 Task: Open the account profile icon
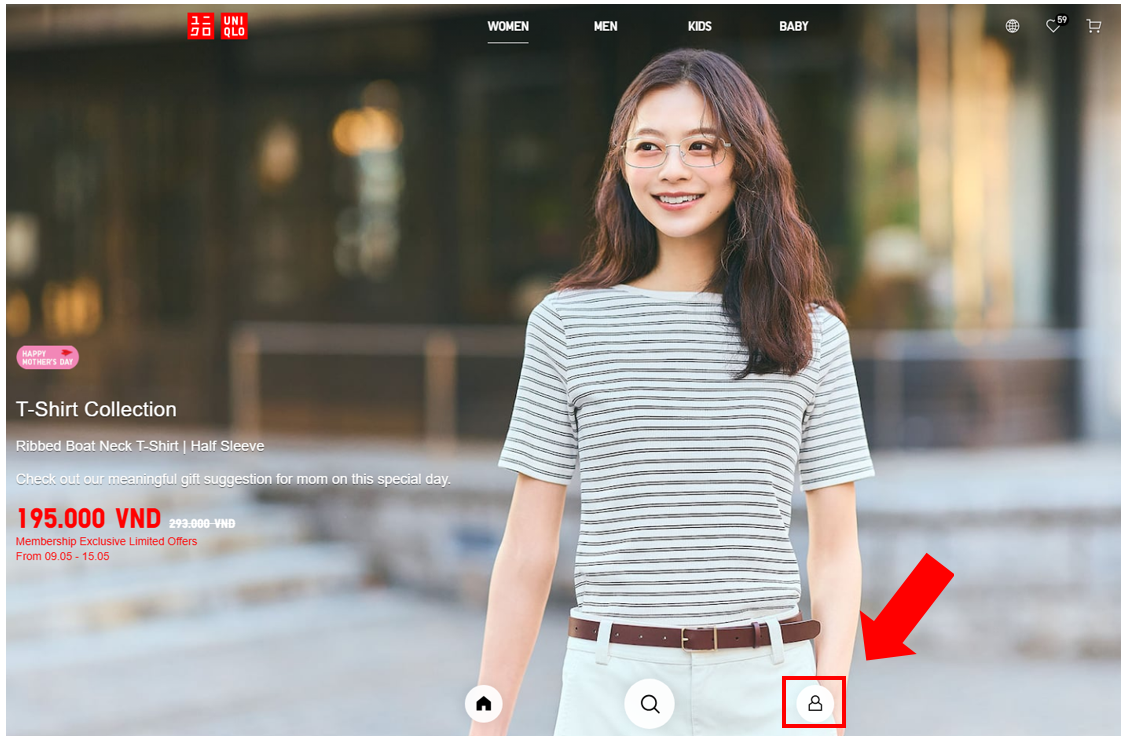pyautogui.click(x=815, y=704)
